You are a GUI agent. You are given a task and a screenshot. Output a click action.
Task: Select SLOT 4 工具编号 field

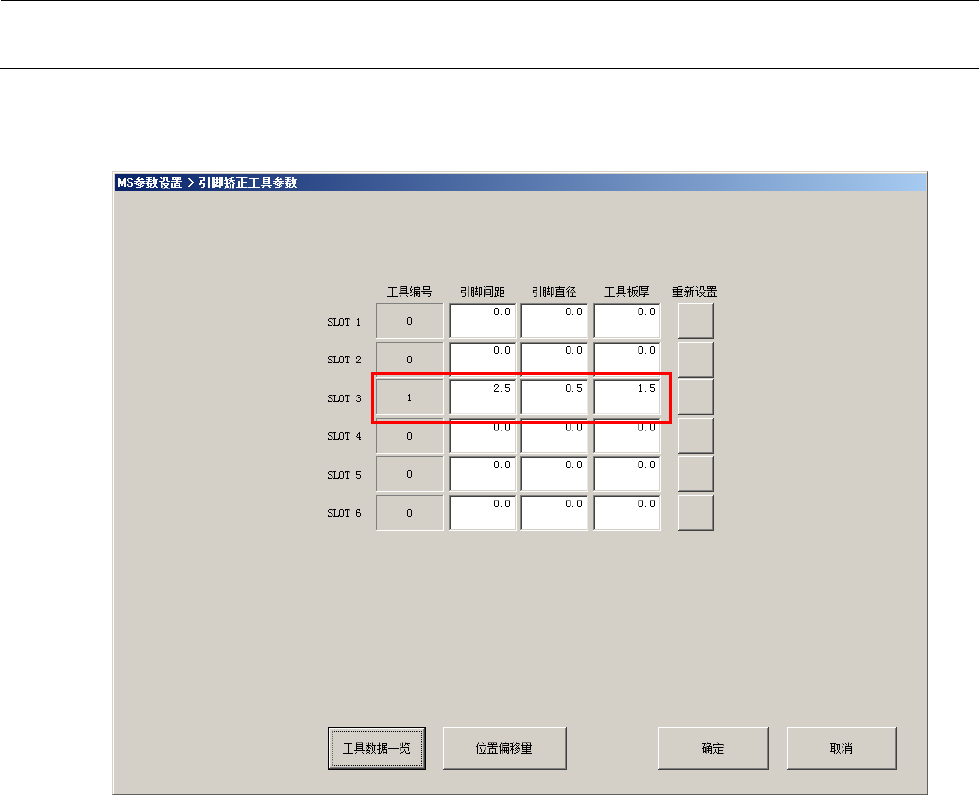pyautogui.click(x=410, y=436)
